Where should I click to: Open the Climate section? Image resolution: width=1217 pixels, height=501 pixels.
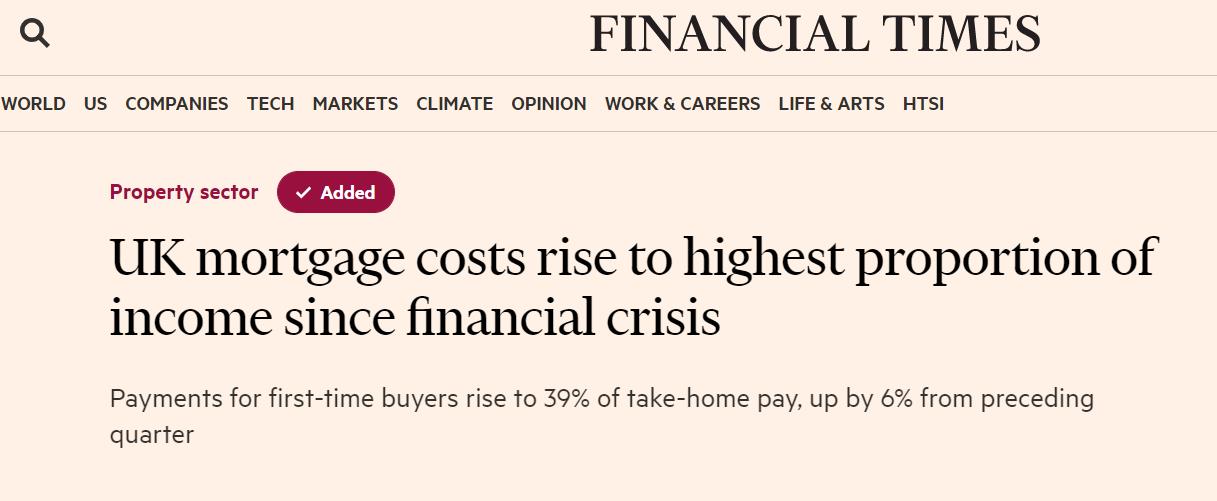click(454, 104)
